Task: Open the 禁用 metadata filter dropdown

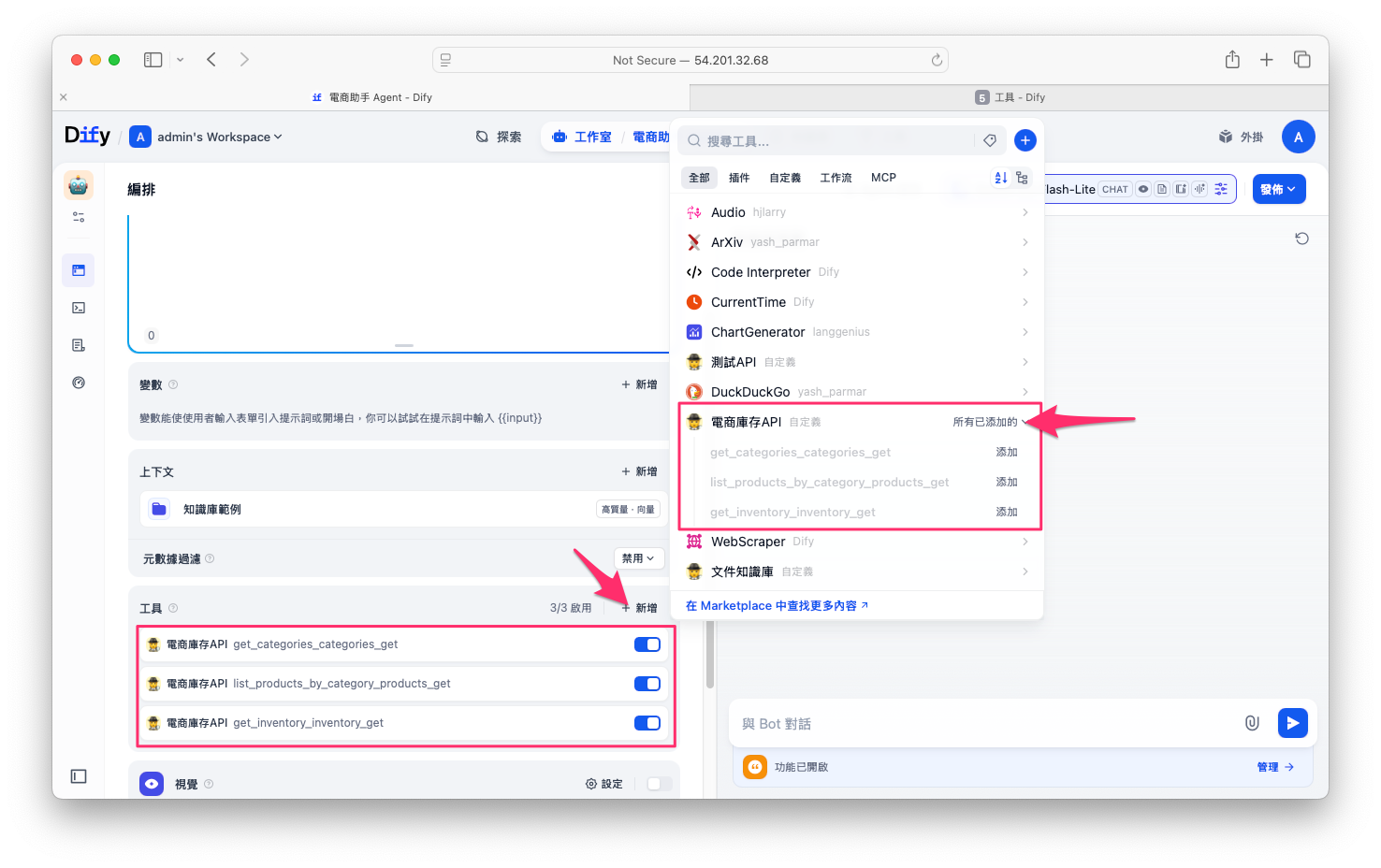Action: [639, 558]
